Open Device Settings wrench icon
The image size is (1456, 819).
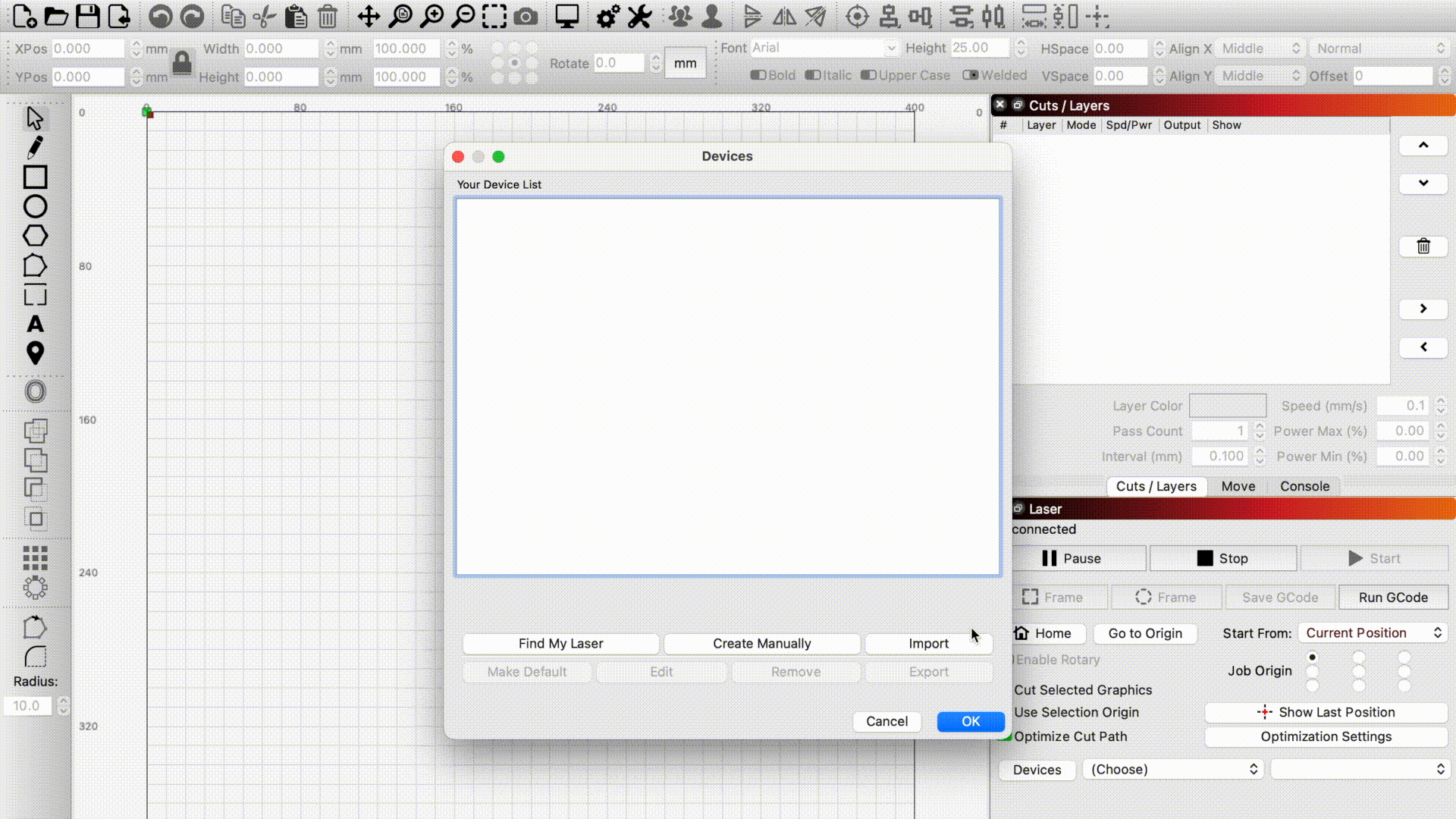pyautogui.click(x=639, y=16)
